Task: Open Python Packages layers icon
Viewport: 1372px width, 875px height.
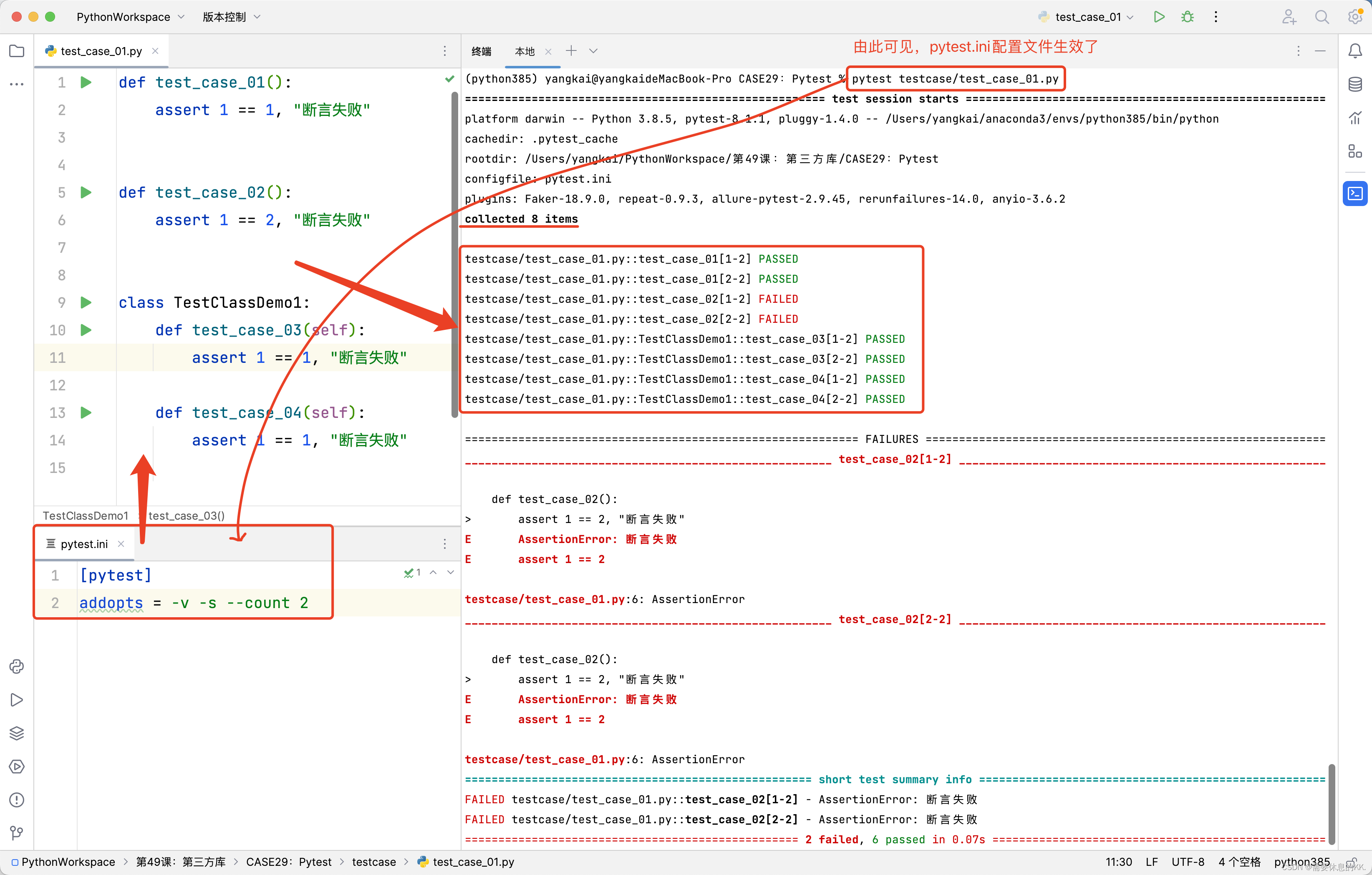Action: (x=17, y=734)
